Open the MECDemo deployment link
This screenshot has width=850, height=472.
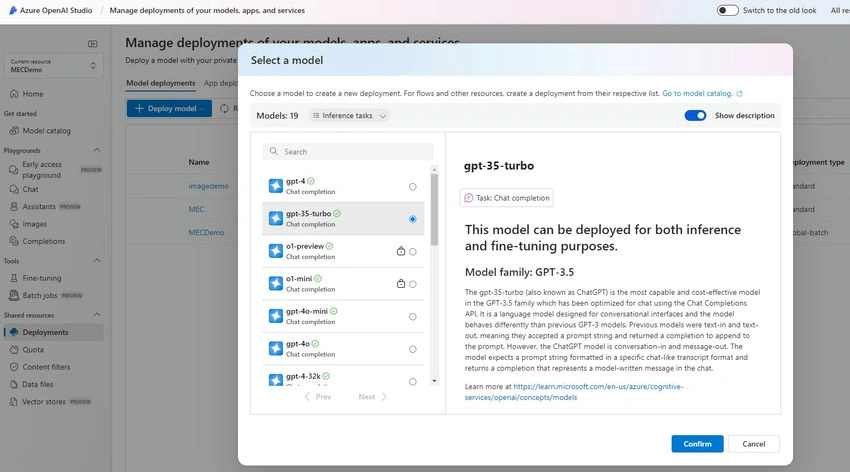click(x=206, y=232)
